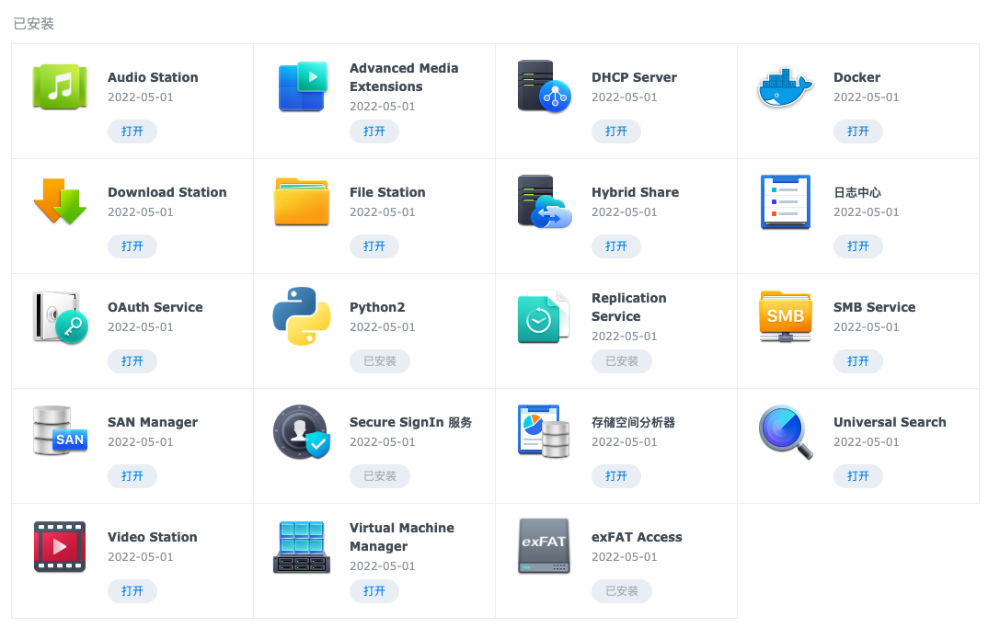This screenshot has width=1000, height=628.
Task: Click the SMB Service folder icon
Action: point(785,316)
